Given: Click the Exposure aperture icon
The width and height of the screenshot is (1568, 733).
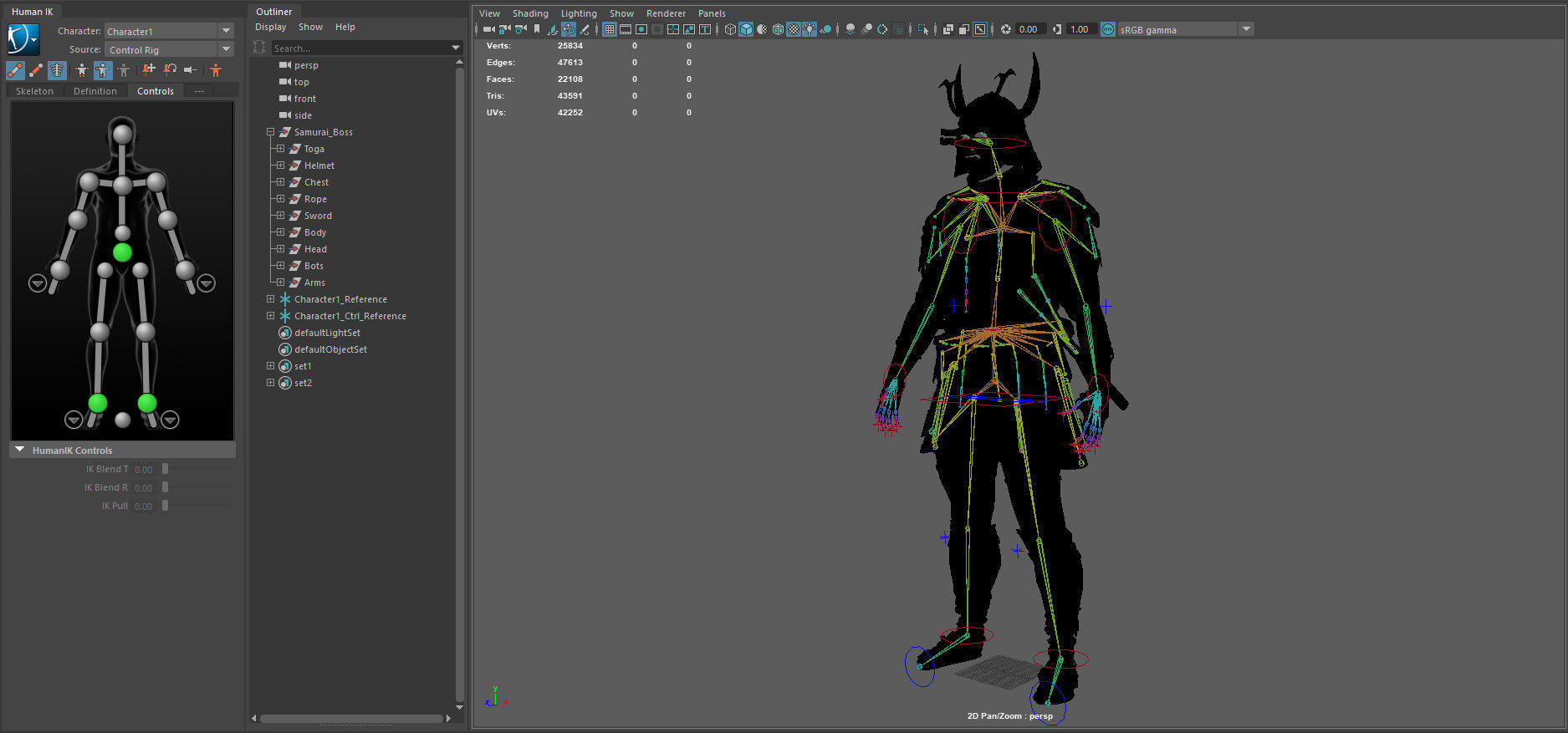Looking at the screenshot, I should [x=1006, y=29].
